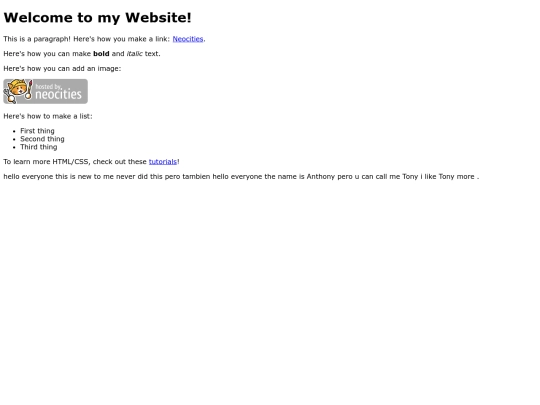Select the Third thing list item

39,147
